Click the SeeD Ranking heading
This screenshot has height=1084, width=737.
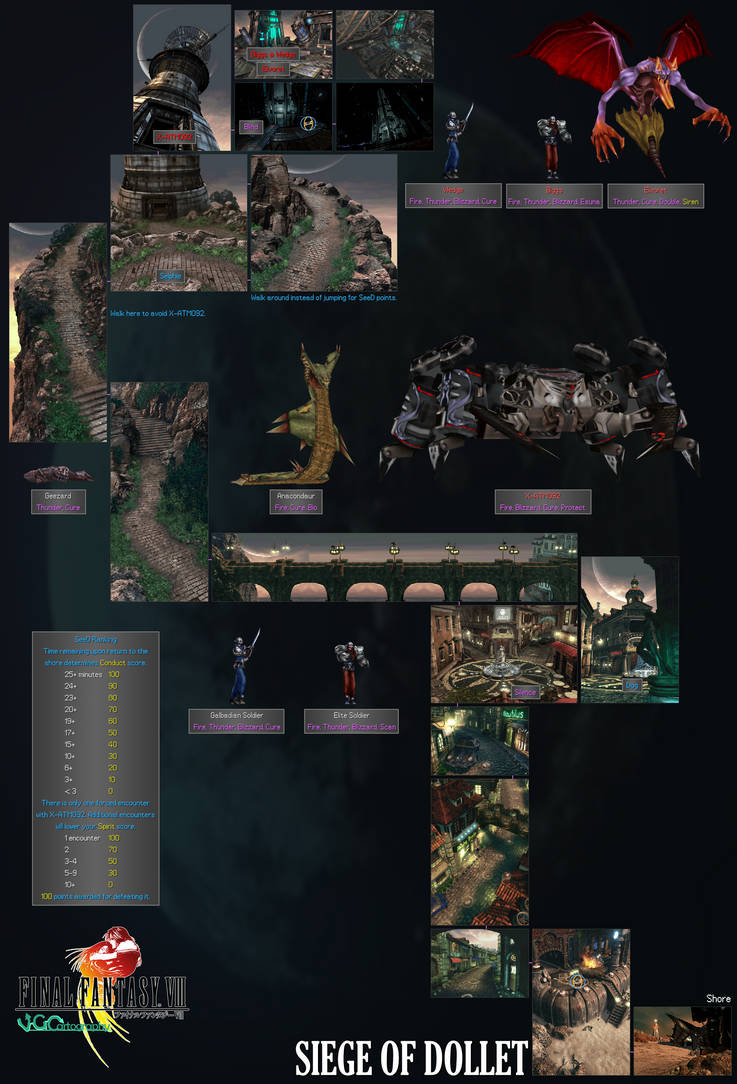click(95, 639)
